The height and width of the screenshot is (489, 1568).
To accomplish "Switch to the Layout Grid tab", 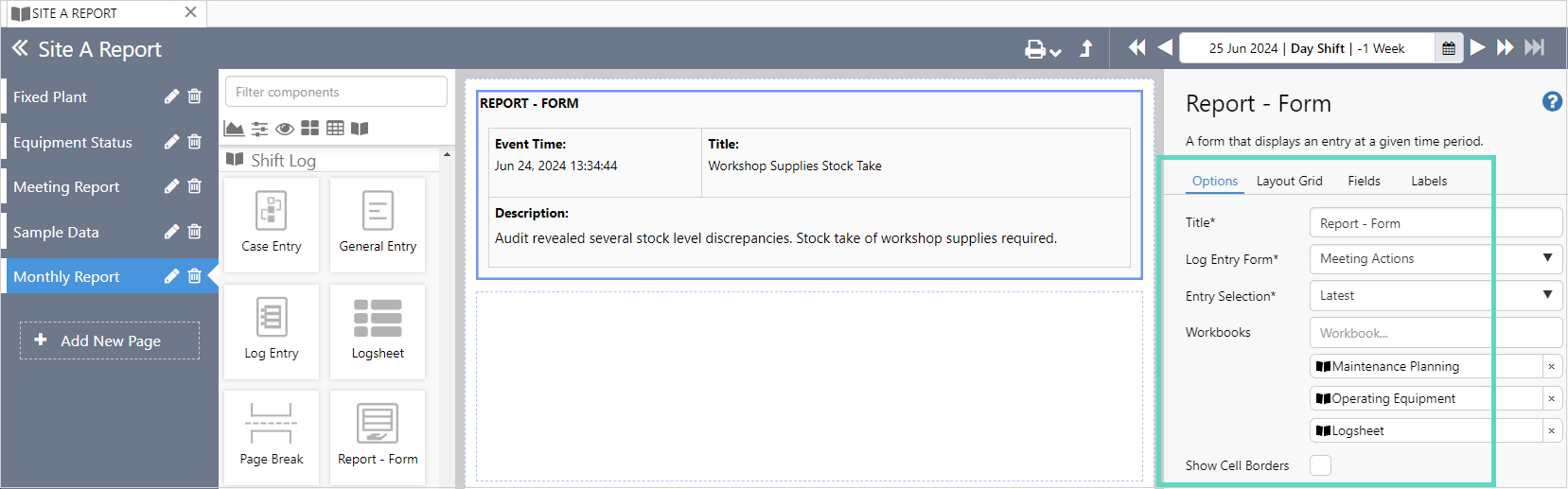I will click(x=1289, y=181).
